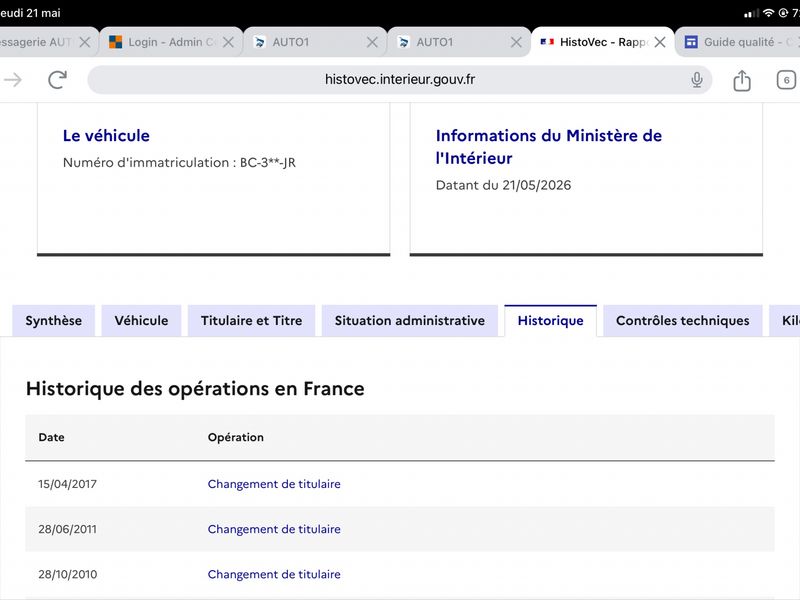Select the Véhicule tab

[141, 320]
